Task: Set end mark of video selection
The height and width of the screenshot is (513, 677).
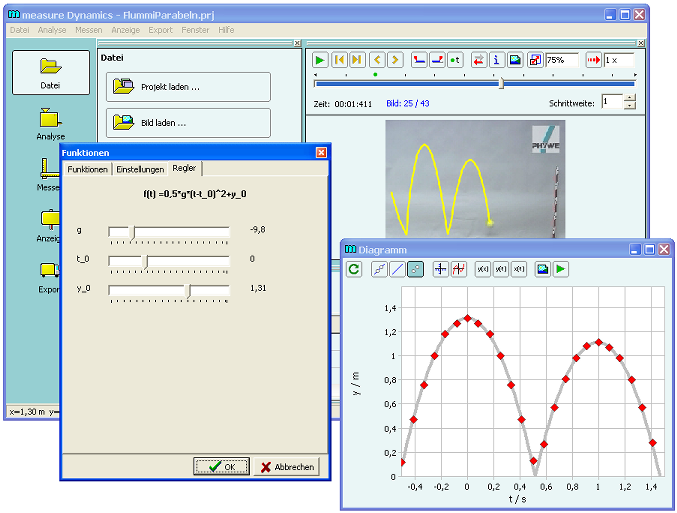Action: (437, 60)
